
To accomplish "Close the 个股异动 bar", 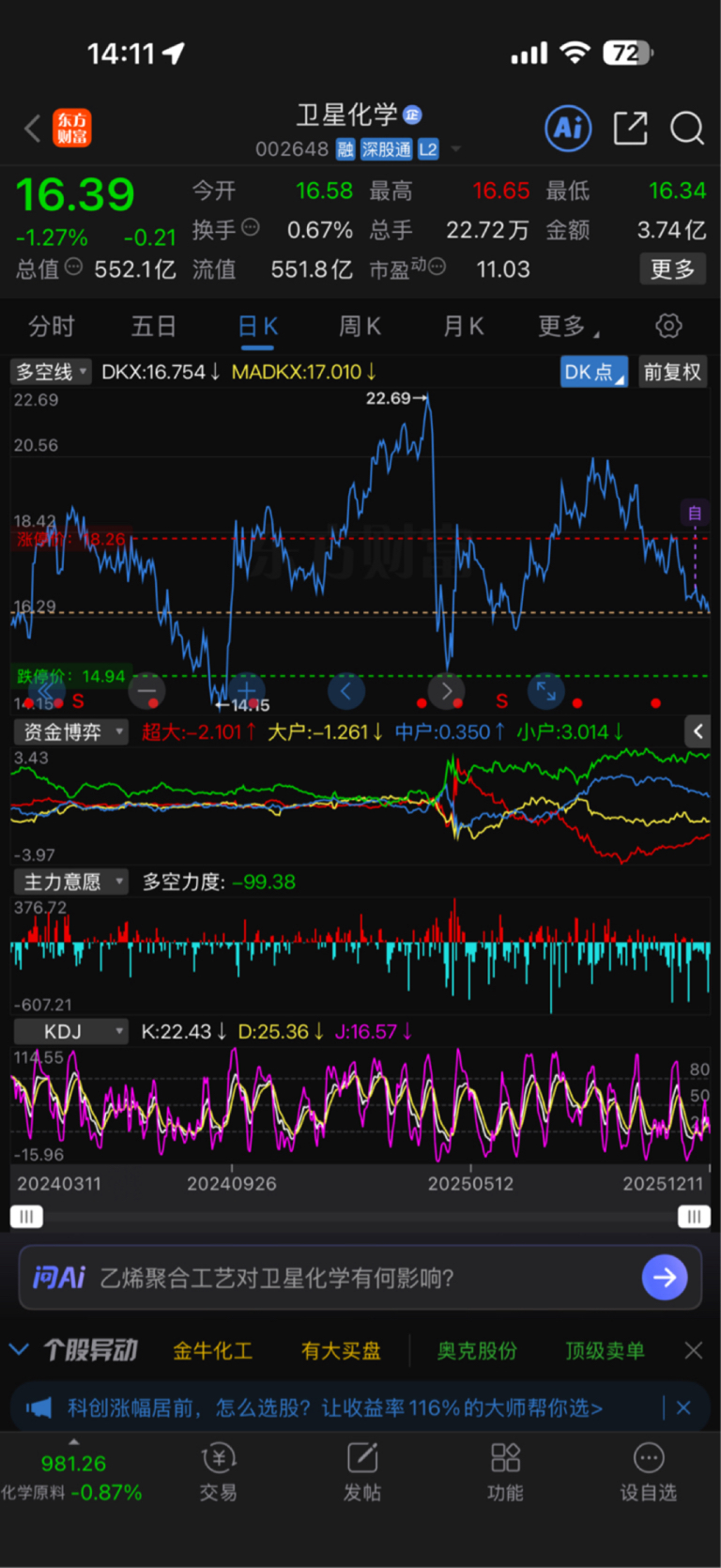I will pos(694,1350).
